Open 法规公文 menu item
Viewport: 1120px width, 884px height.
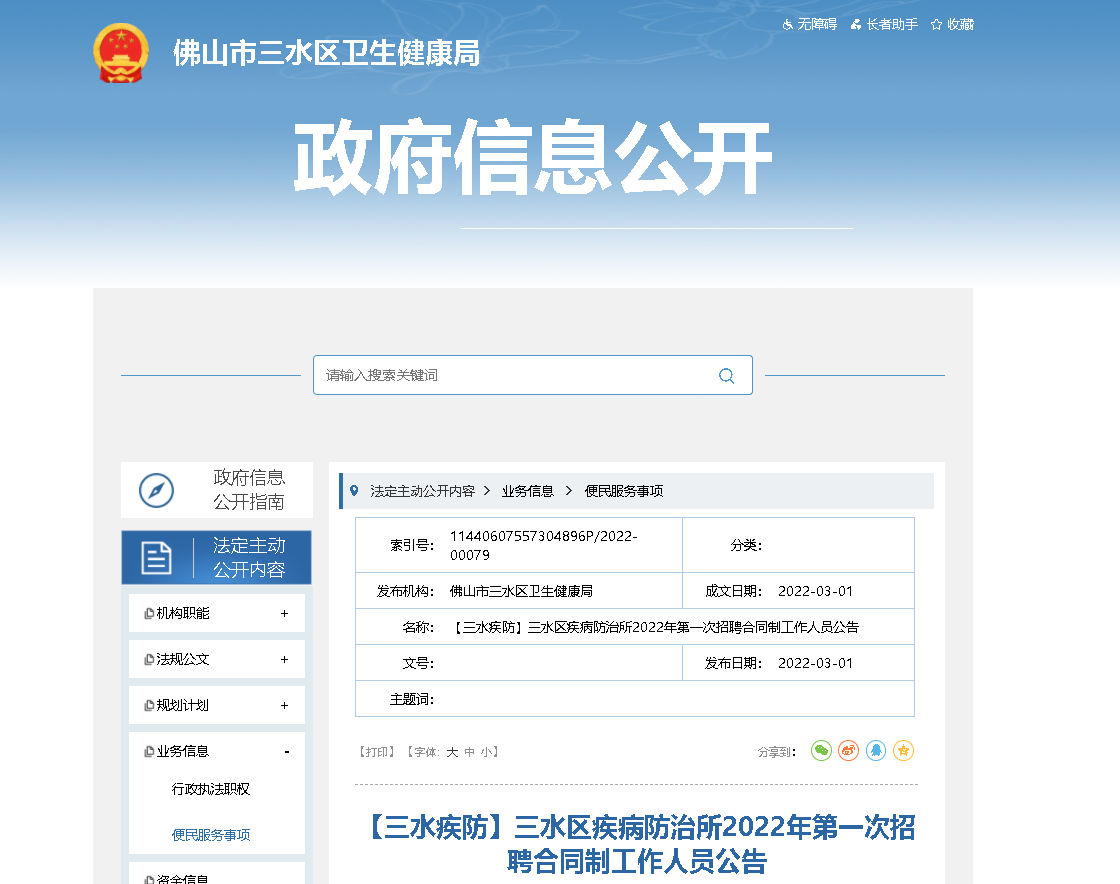coord(183,659)
